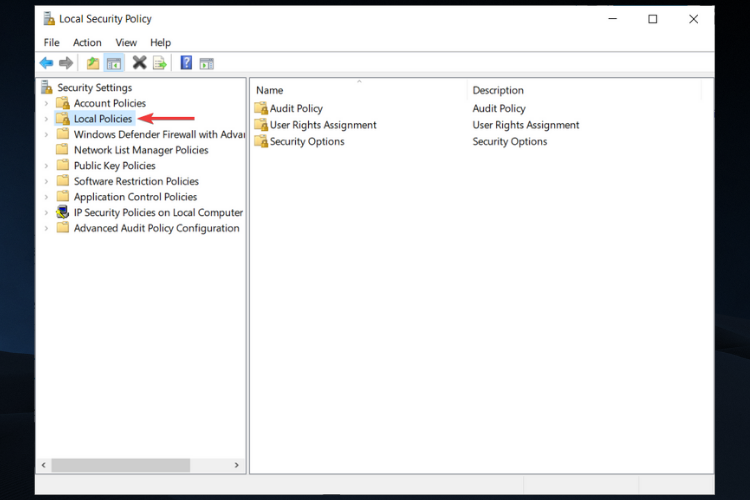
Task: Expand the Local Policies node
Action: click(46, 119)
